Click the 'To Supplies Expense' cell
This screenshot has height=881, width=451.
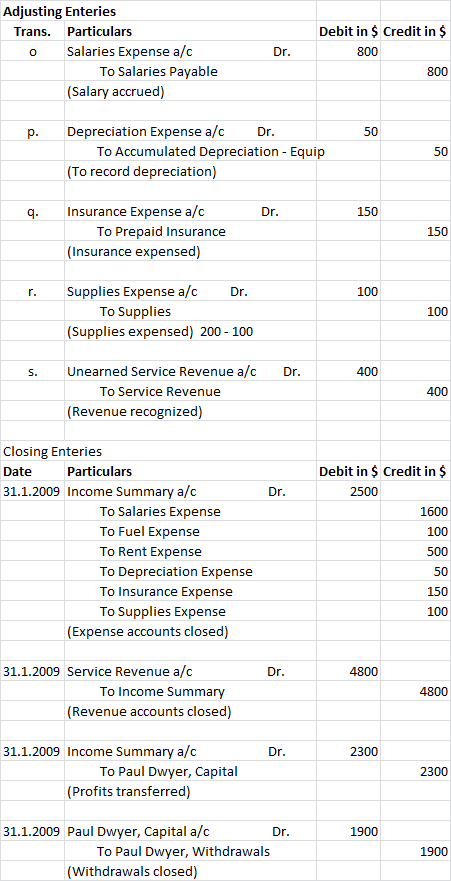click(x=190, y=612)
